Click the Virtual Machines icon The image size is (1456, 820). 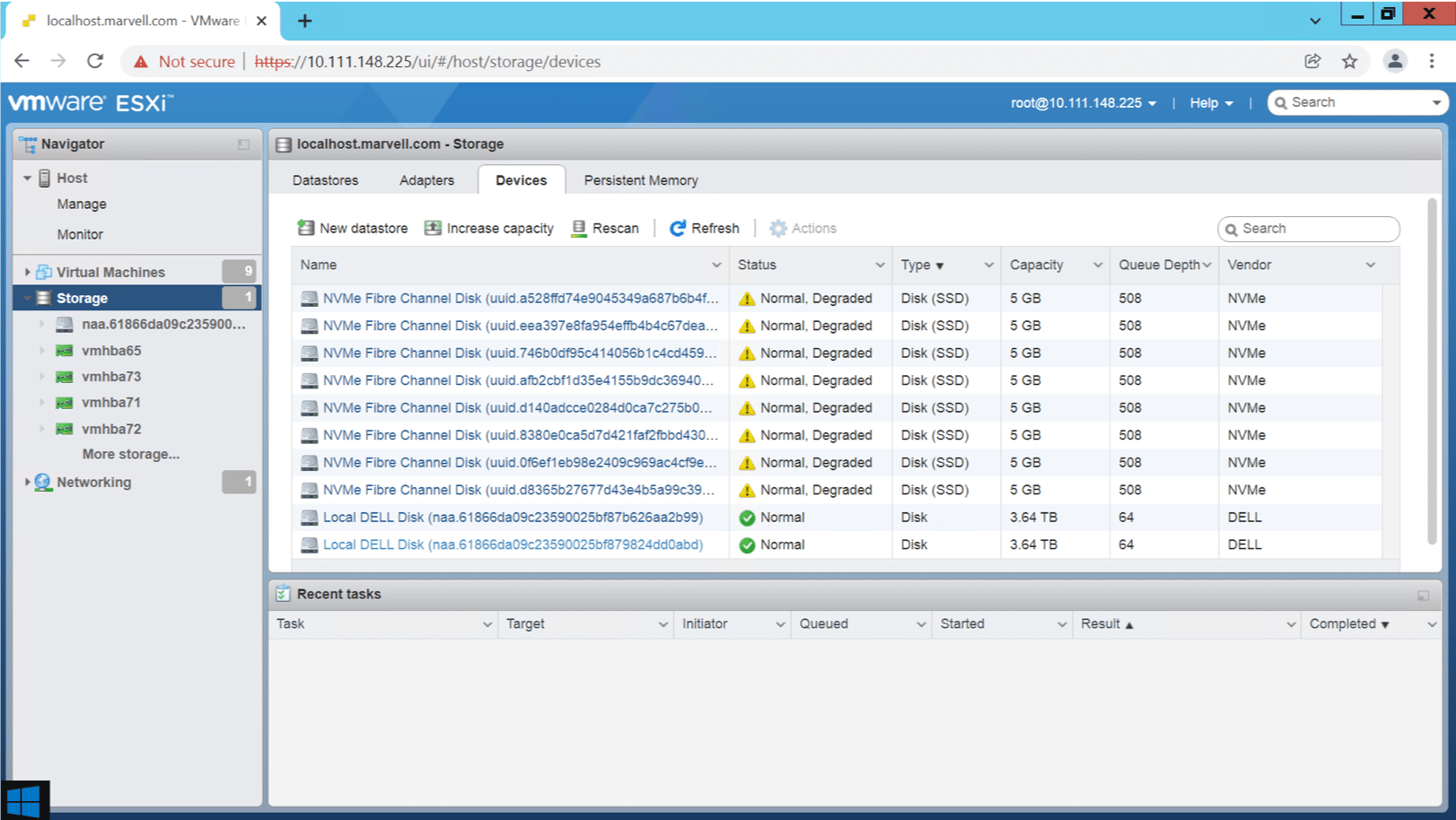click(x=43, y=272)
